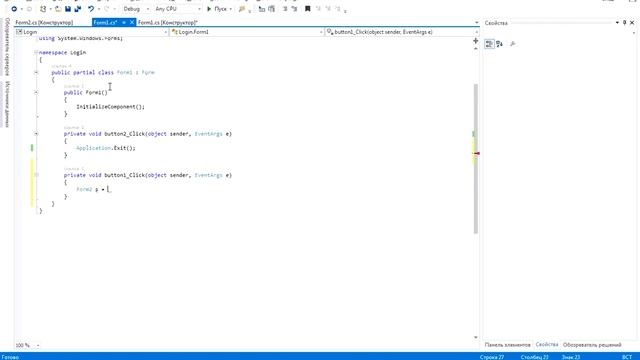The height and width of the screenshot is (360, 640).
Task: Start debugging with the green Пуск button
Action: tap(217, 9)
